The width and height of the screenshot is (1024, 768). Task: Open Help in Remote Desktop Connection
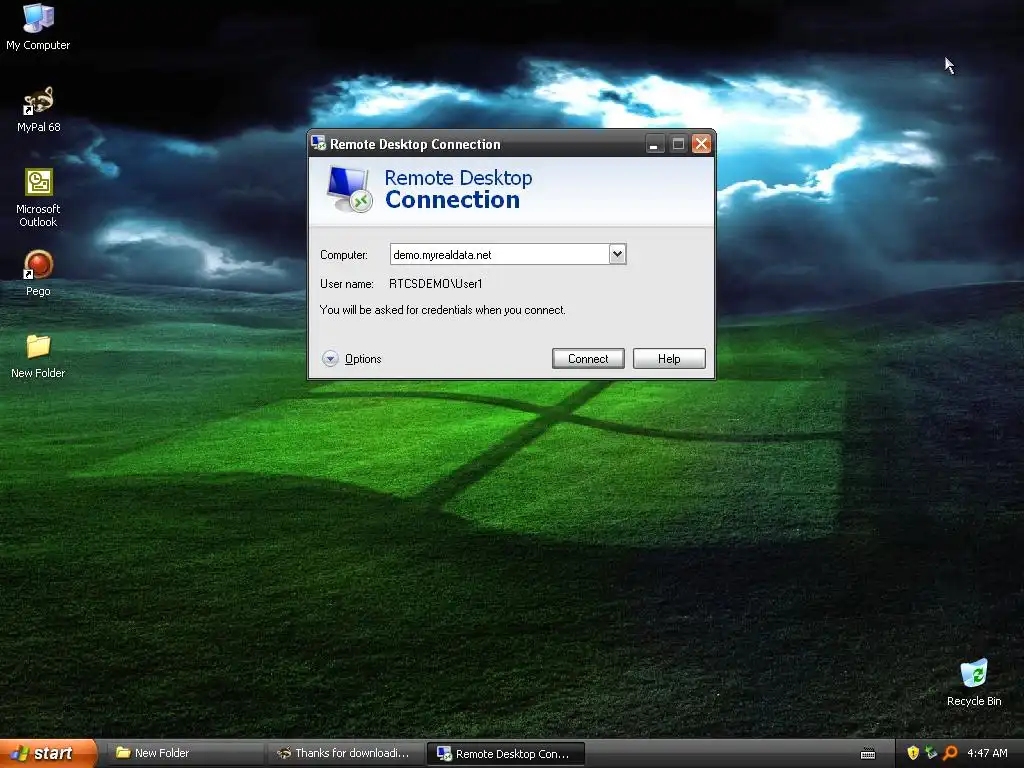tap(669, 359)
